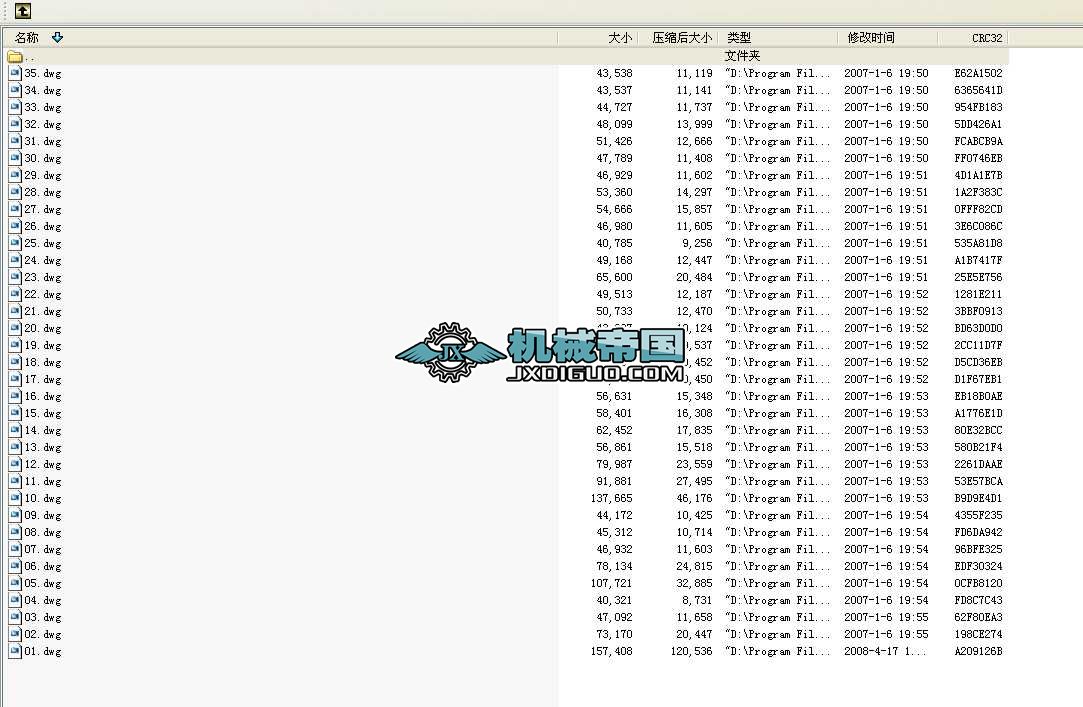Image resolution: width=1083 pixels, height=707 pixels.
Task: Toggle sort order via the arrow beside 名称
Action: coord(57,37)
